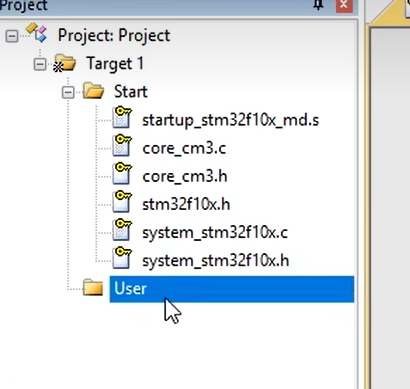Select file system_stm32f10x.c

point(215,233)
